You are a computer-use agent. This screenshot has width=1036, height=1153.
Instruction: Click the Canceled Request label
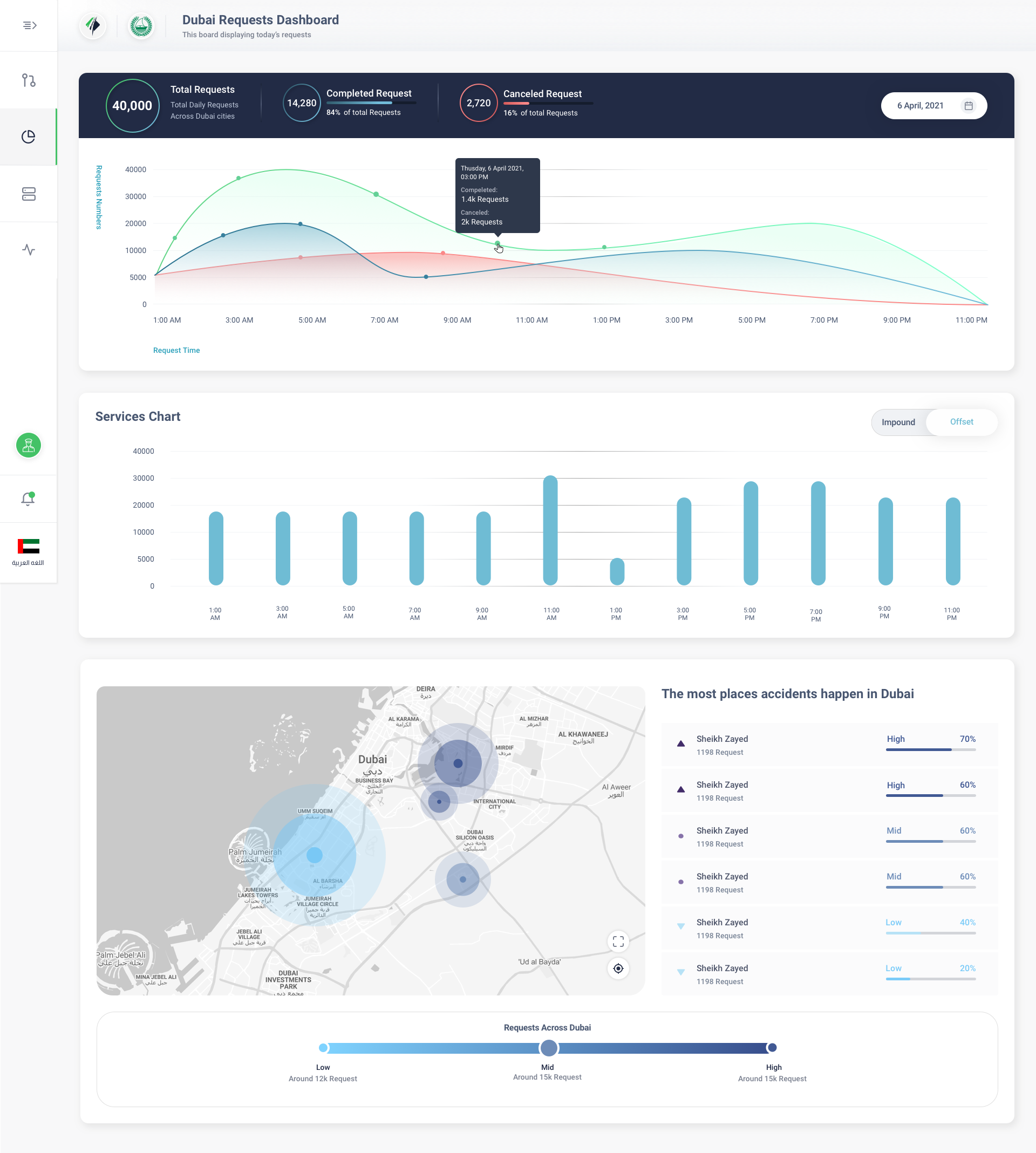[542, 94]
